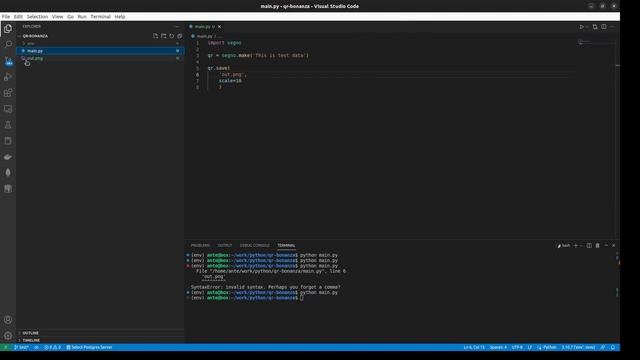Viewport: 640px width, 360px height.
Task: Open the Go menu
Action: coord(70,17)
